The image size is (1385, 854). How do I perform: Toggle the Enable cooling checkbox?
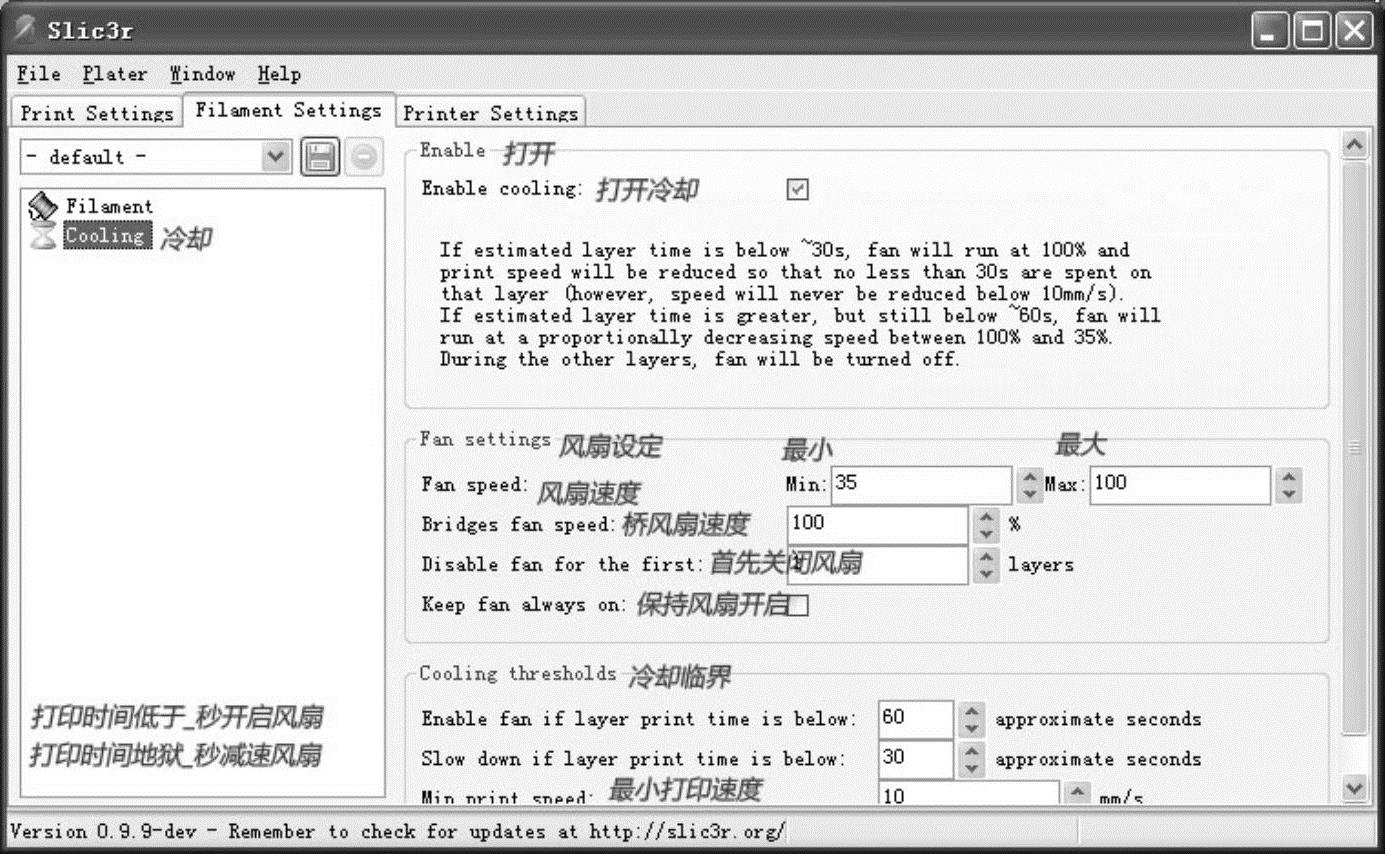point(797,189)
